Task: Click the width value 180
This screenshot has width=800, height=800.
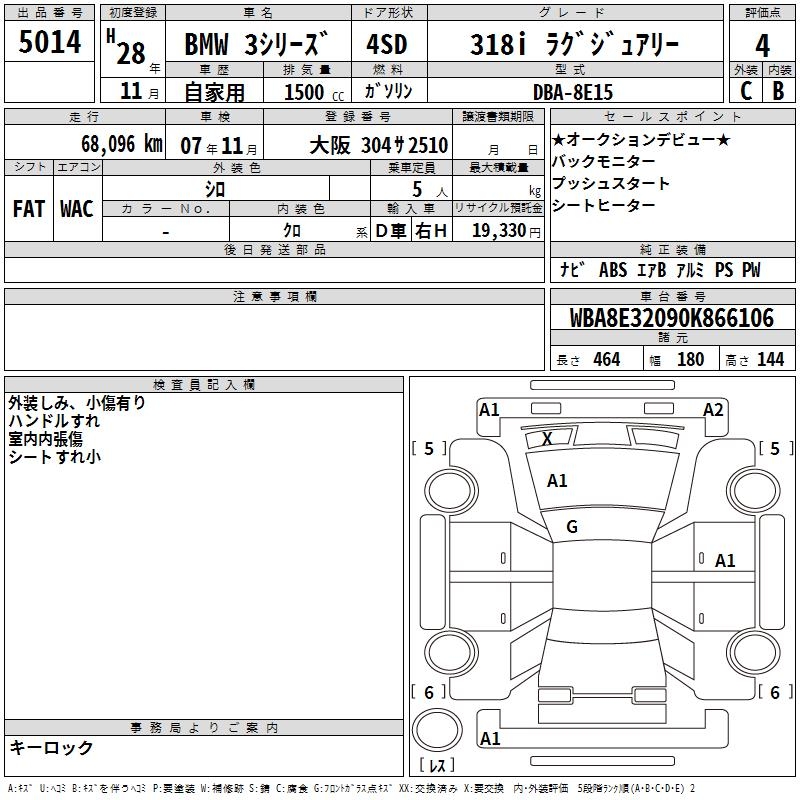Action: 690,359
